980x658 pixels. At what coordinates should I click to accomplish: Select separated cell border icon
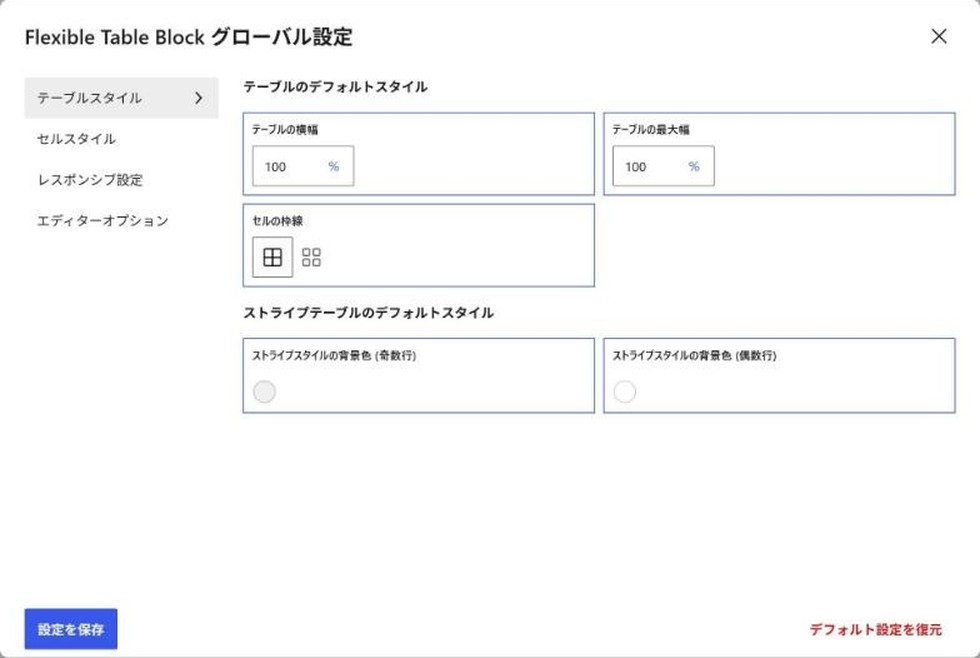pos(311,257)
